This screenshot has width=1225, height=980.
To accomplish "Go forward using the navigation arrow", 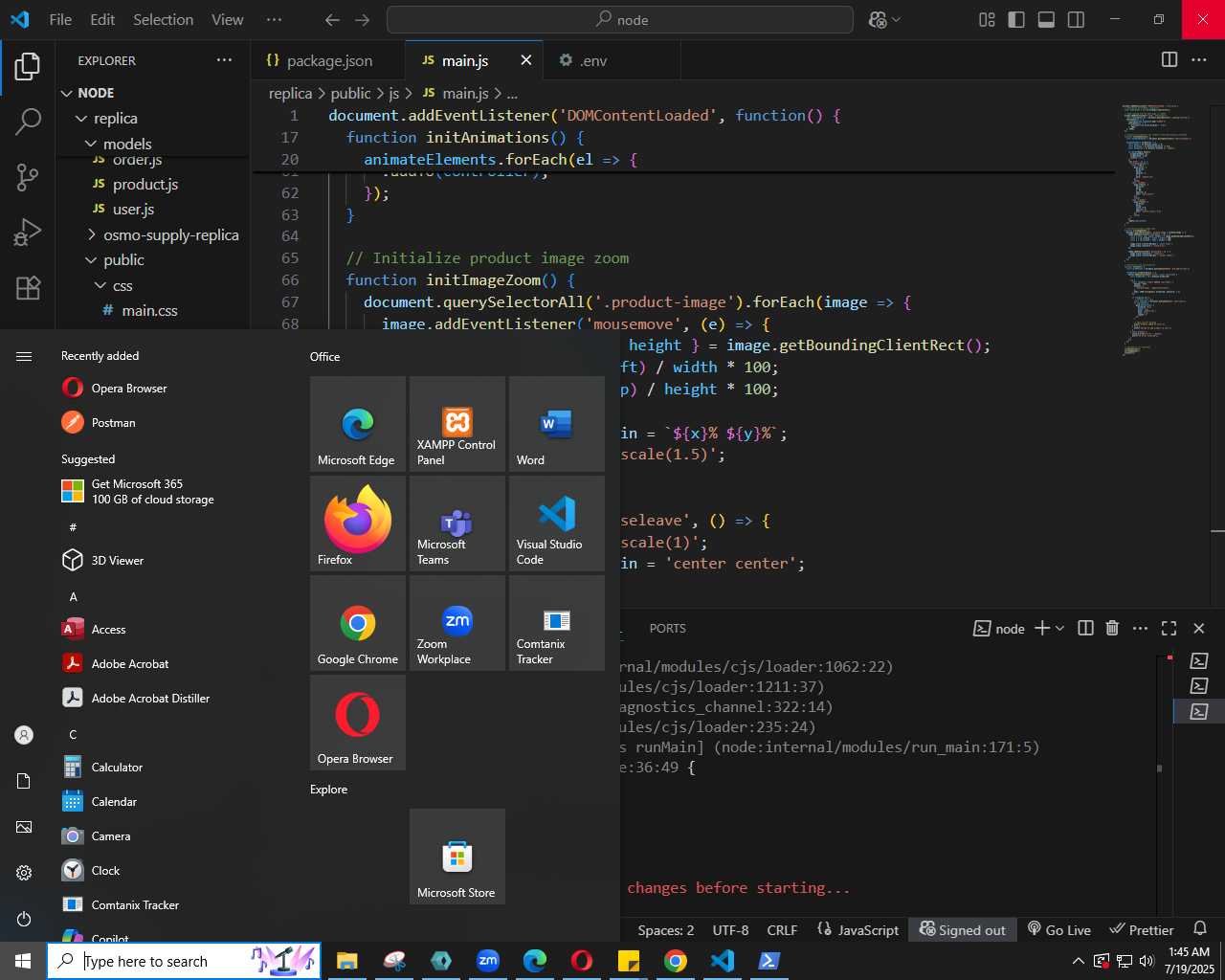I will [362, 19].
